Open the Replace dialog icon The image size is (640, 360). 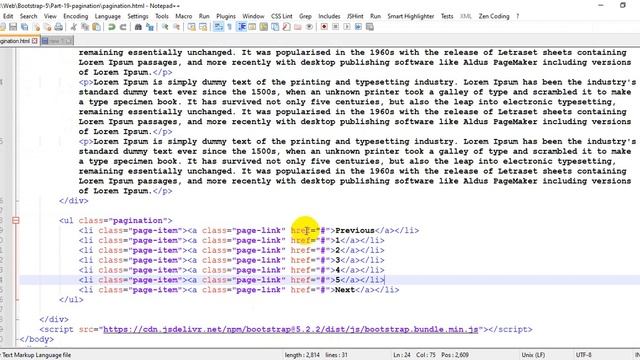click(x=150, y=27)
